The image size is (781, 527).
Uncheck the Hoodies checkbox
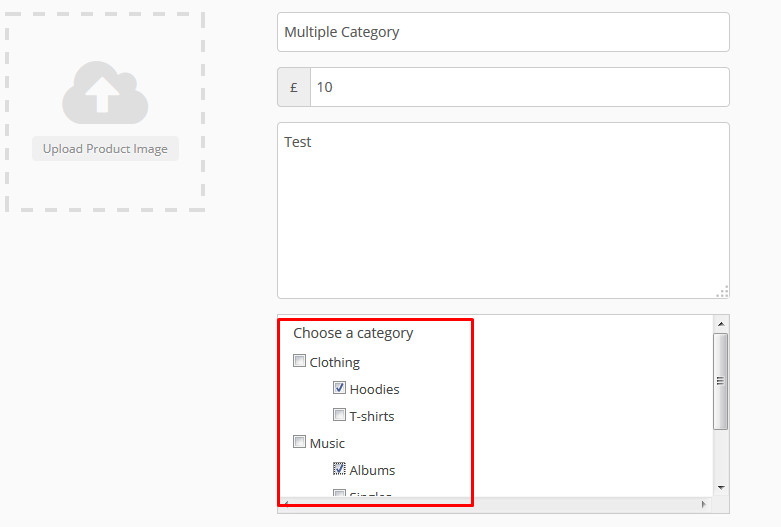(x=340, y=388)
